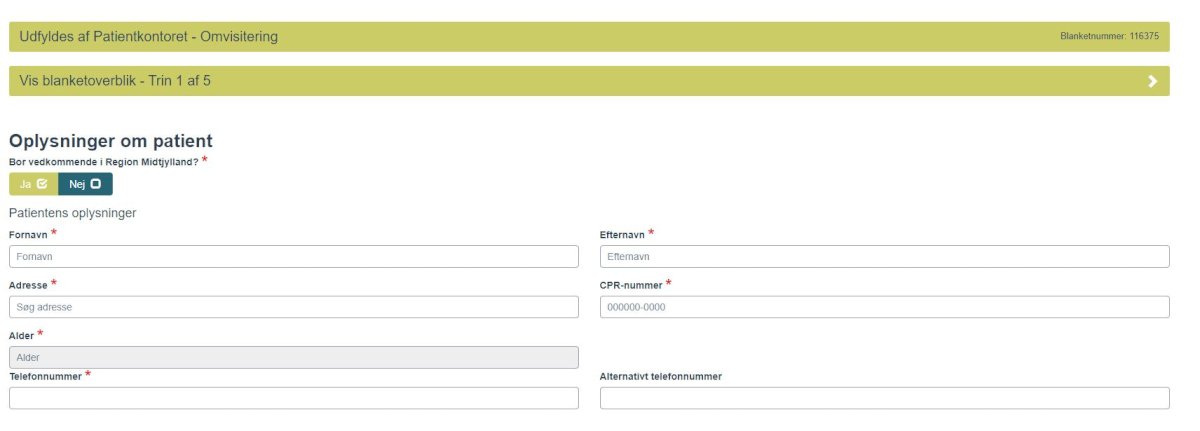Focus the Fornavn input field
Screen dimensions: 1200x431
[294, 257]
